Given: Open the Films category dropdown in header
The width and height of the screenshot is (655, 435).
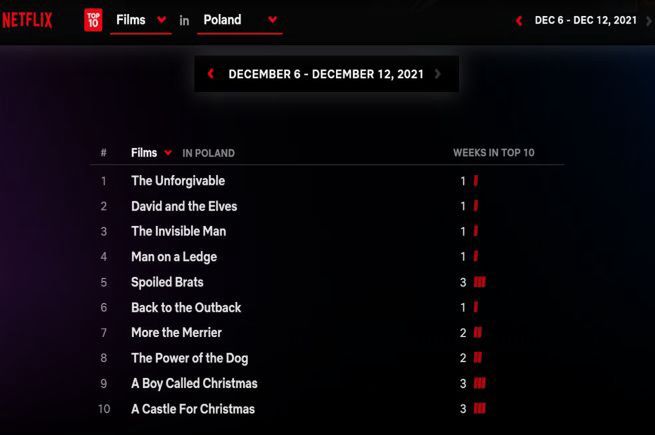Looking at the screenshot, I should (x=141, y=20).
